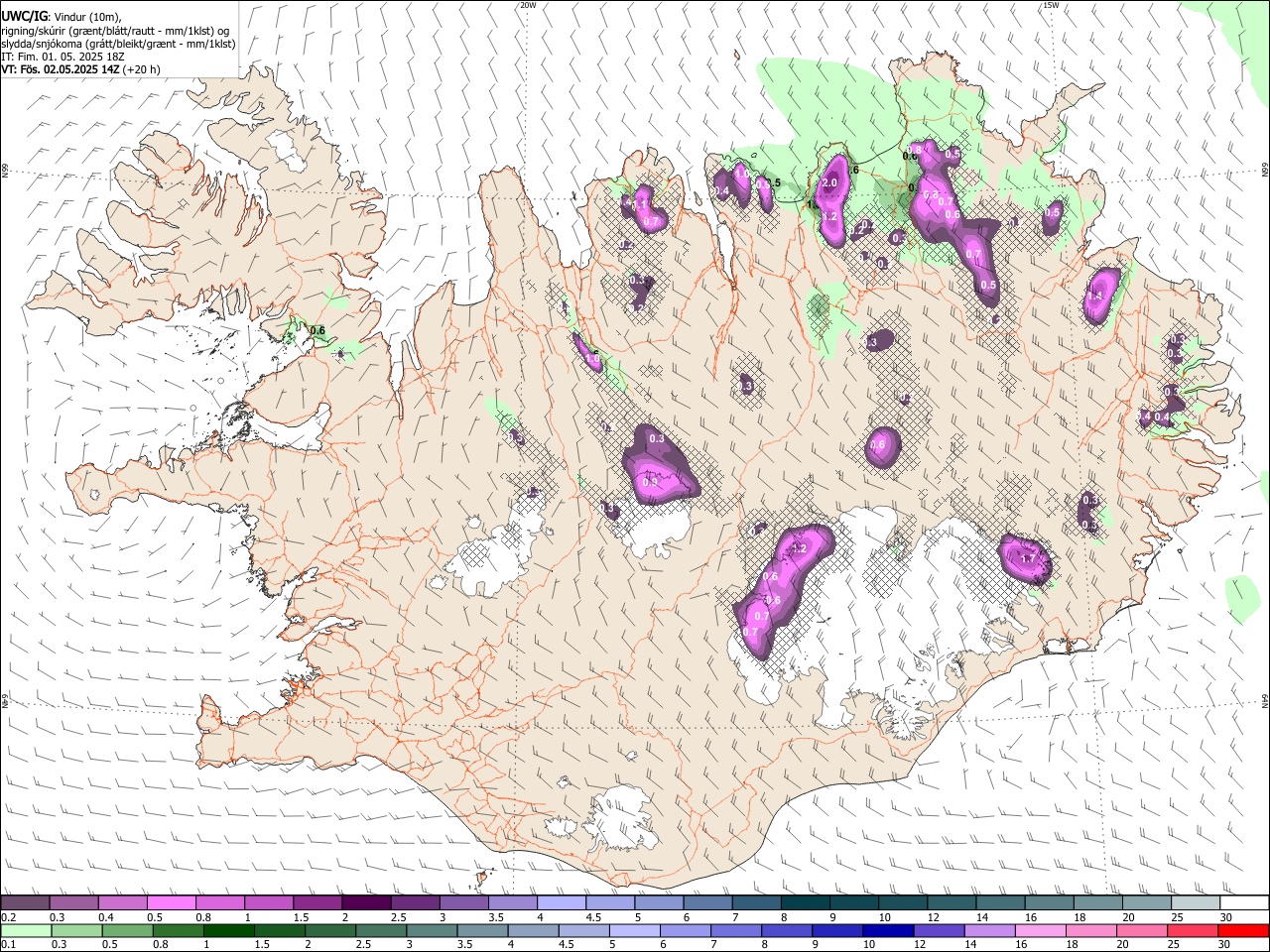
Task: Select the lower legend swatch starting at 25
Action: pyautogui.click(x=1192, y=930)
